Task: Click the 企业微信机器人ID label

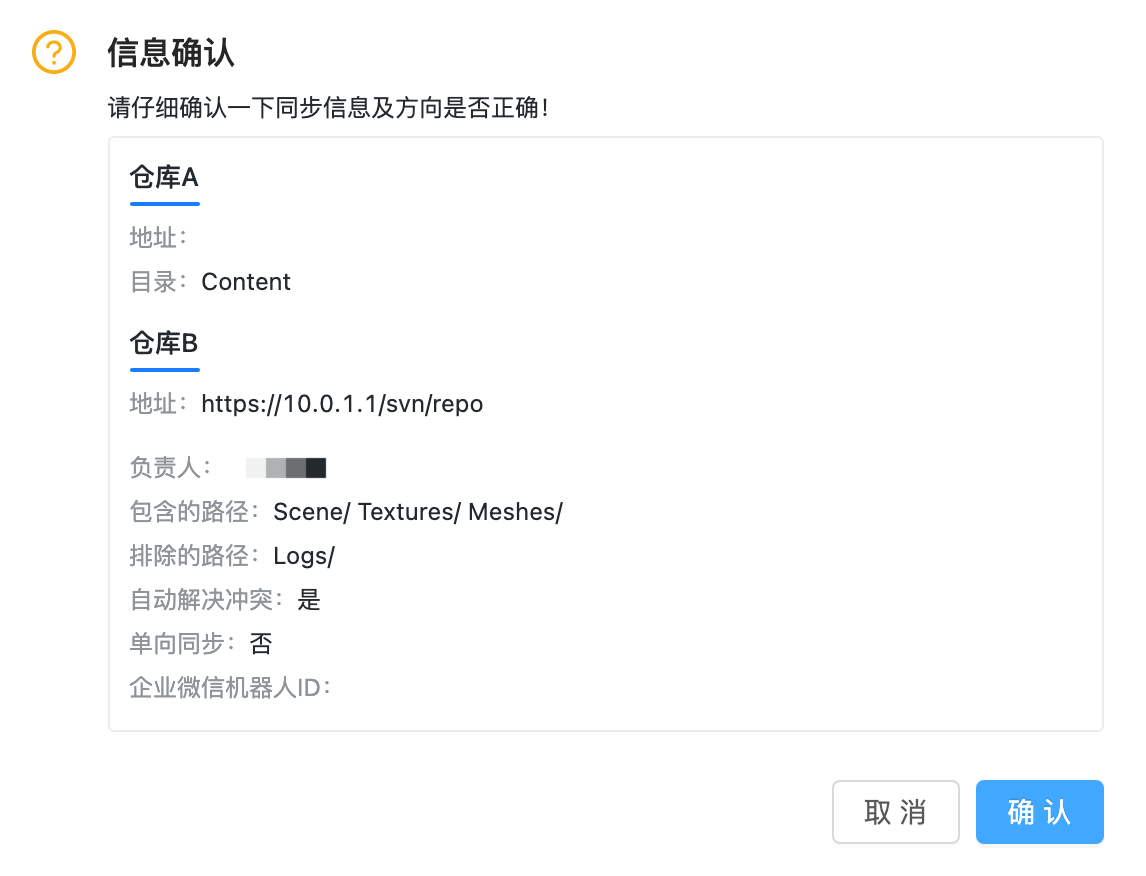Action: click(230, 688)
